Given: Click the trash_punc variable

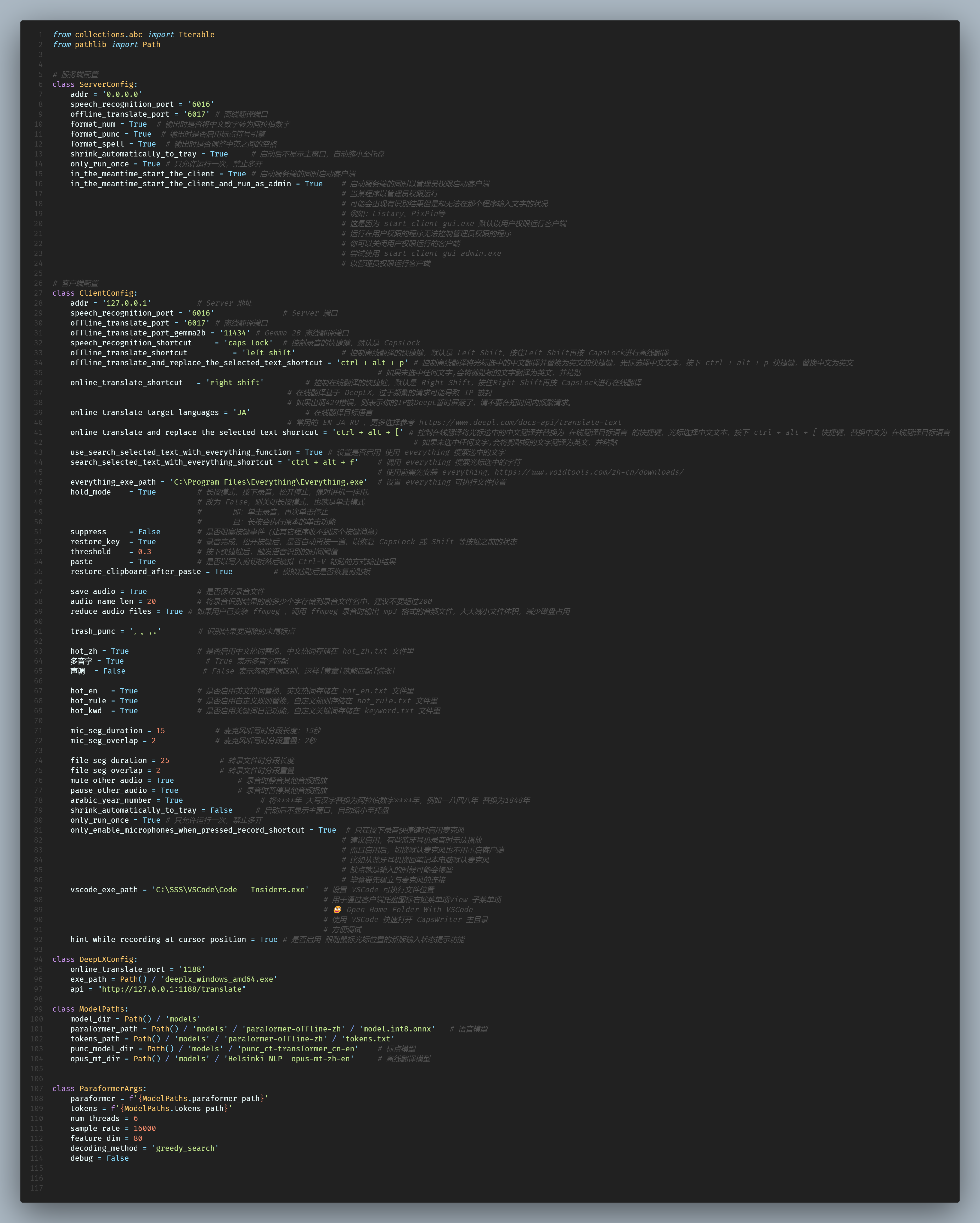Looking at the screenshot, I should [x=93, y=631].
